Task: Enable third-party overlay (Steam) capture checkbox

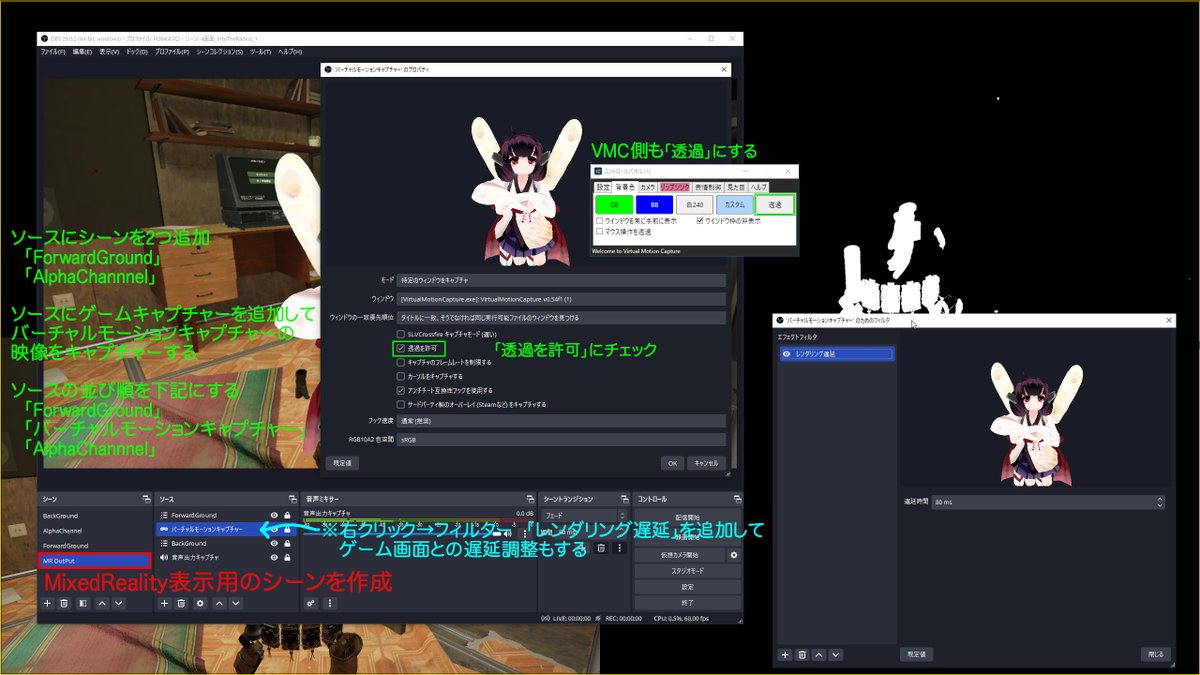Action: pyautogui.click(x=401, y=404)
